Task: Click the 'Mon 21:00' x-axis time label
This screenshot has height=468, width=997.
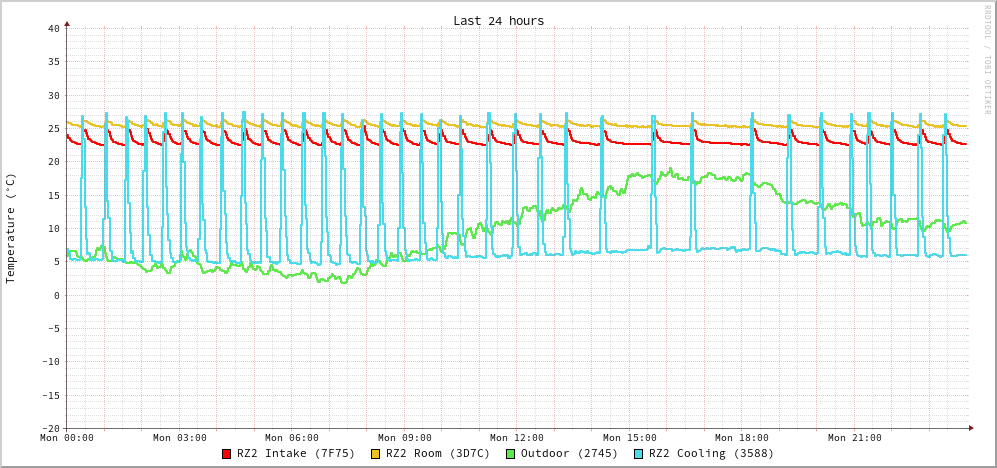Action: [x=855, y=438]
